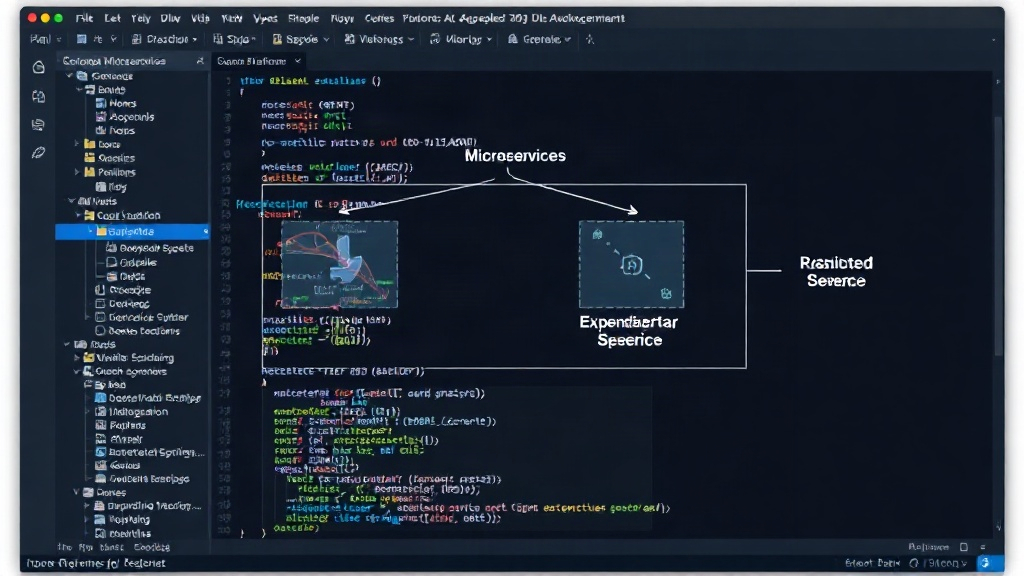The width and height of the screenshot is (1024, 576).
Task: Open the 'Vleforugs' toolbar dropdown
Action: (379, 39)
